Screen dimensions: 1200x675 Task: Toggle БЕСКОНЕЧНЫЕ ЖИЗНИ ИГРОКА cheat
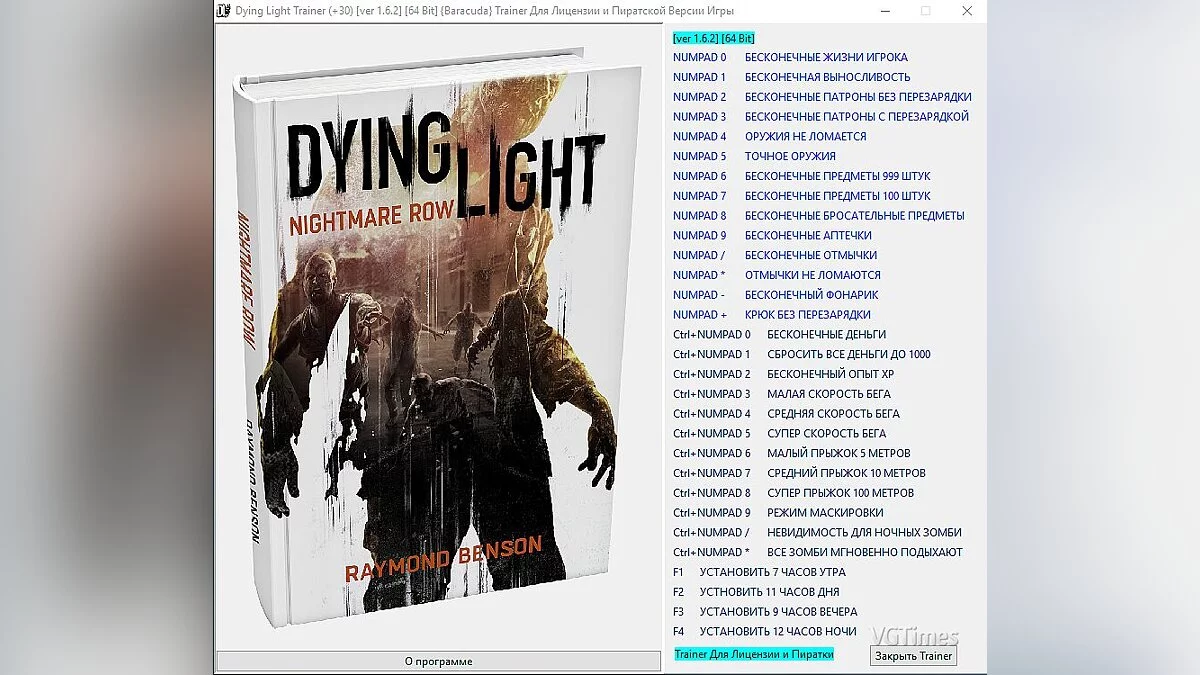click(x=825, y=57)
